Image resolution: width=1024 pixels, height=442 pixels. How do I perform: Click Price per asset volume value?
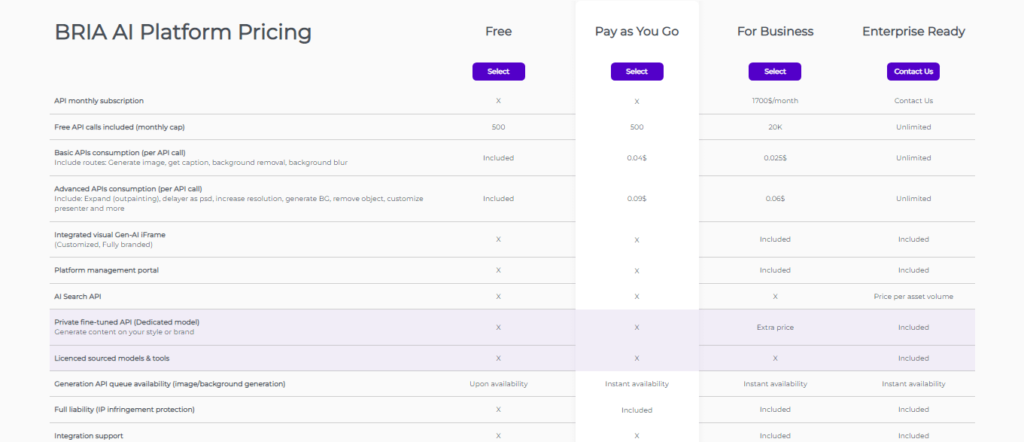[x=914, y=296]
